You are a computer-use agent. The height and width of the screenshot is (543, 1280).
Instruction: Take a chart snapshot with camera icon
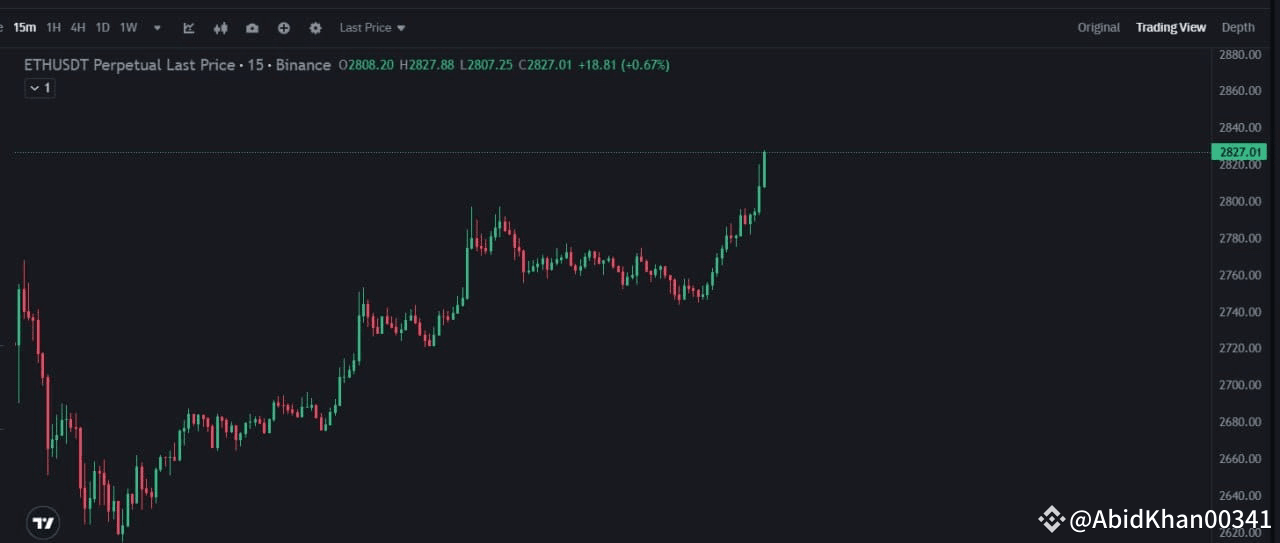tap(252, 28)
